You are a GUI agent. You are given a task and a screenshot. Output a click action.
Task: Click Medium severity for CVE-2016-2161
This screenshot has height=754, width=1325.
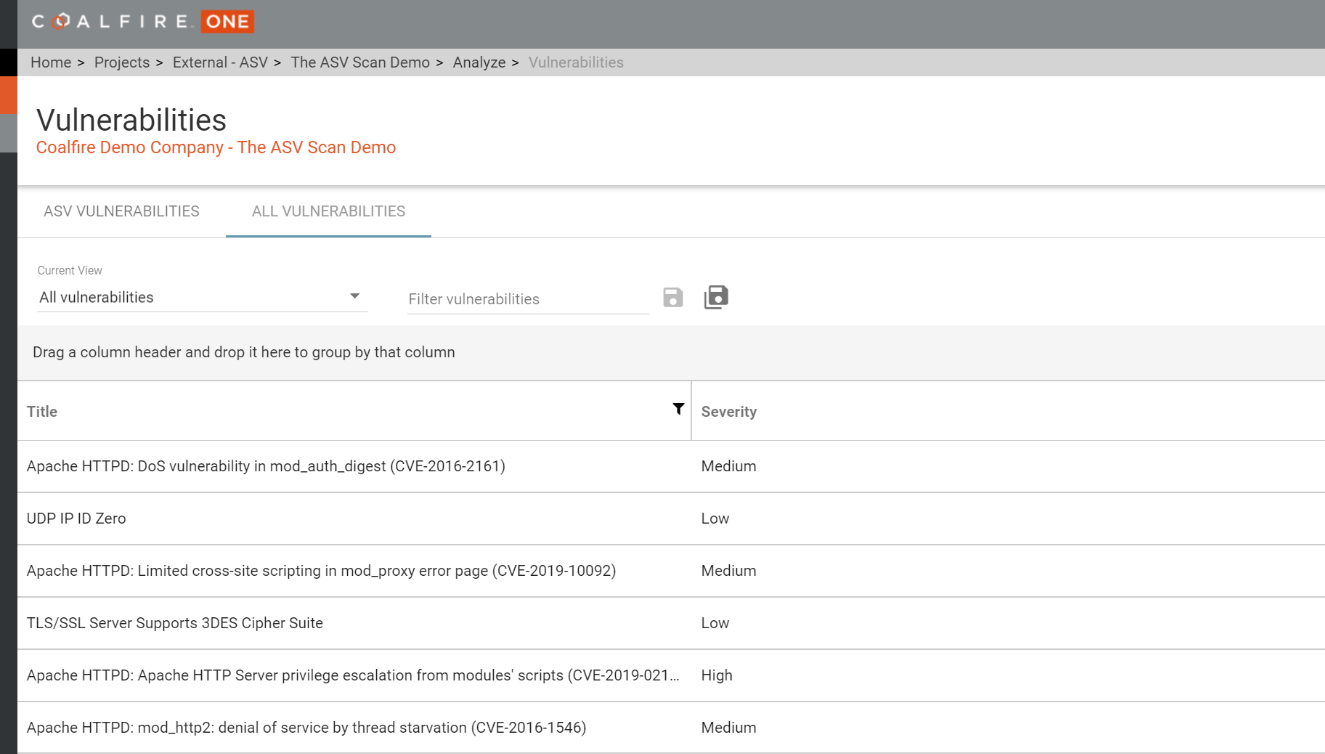point(729,466)
